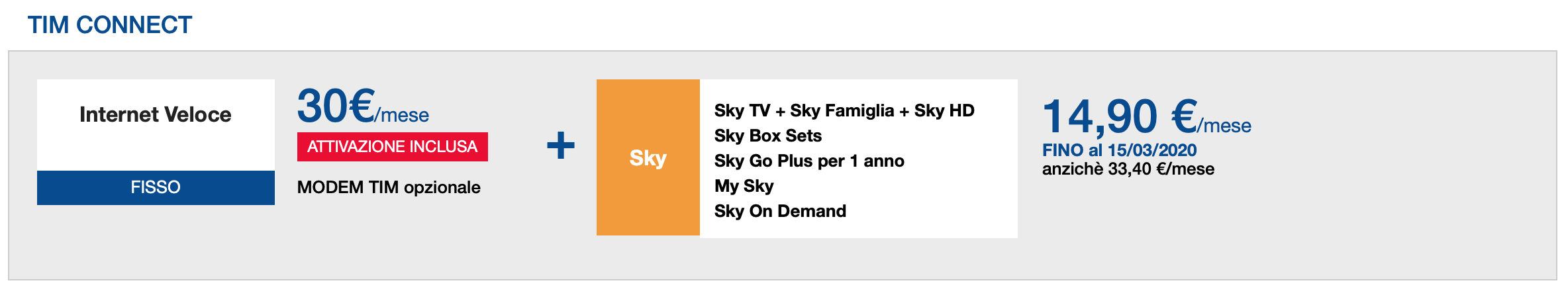Click the TIM CONNECT heading

tap(110, 25)
